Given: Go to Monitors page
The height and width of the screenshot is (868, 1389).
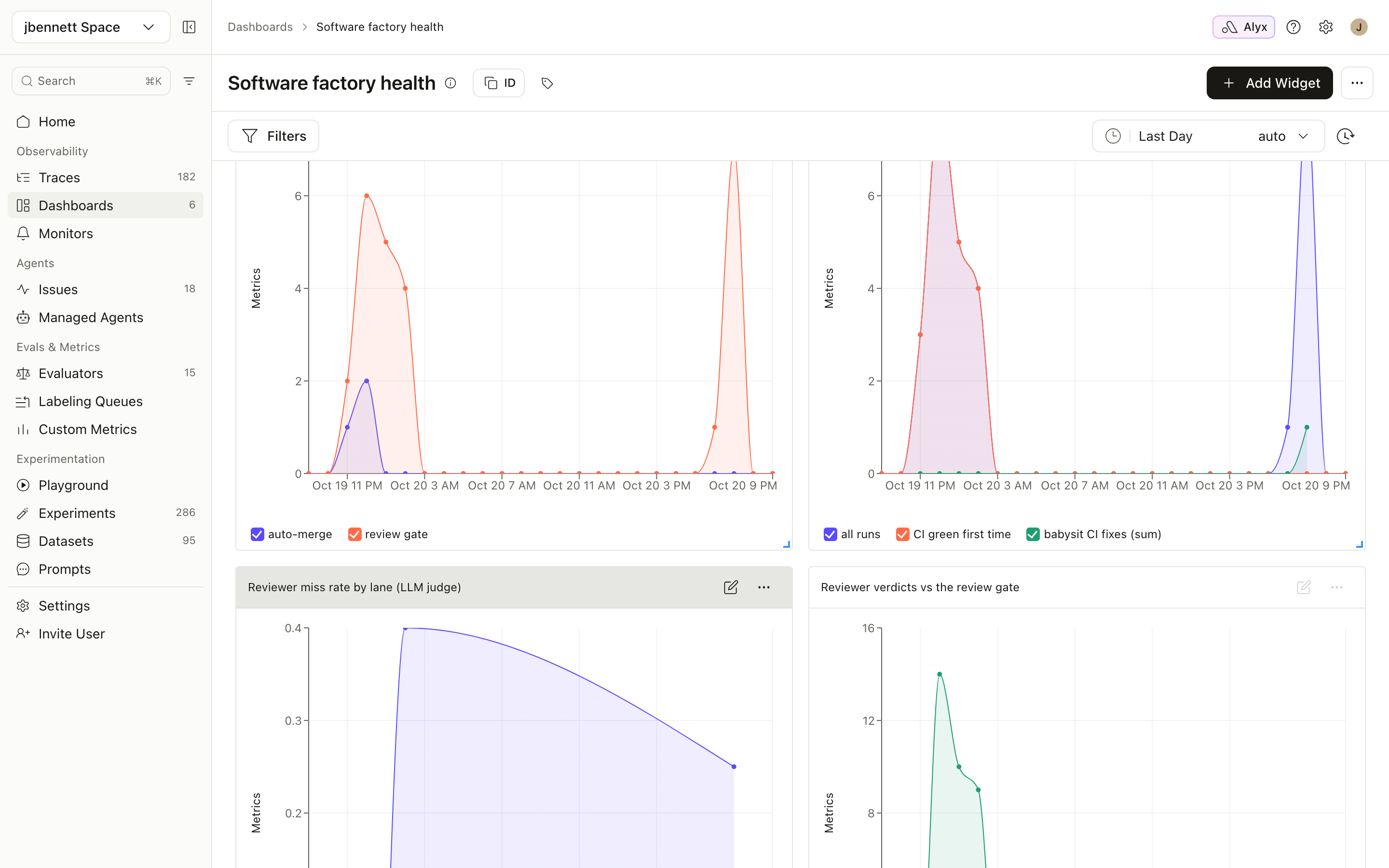Looking at the screenshot, I should pyautogui.click(x=106, y=234).
